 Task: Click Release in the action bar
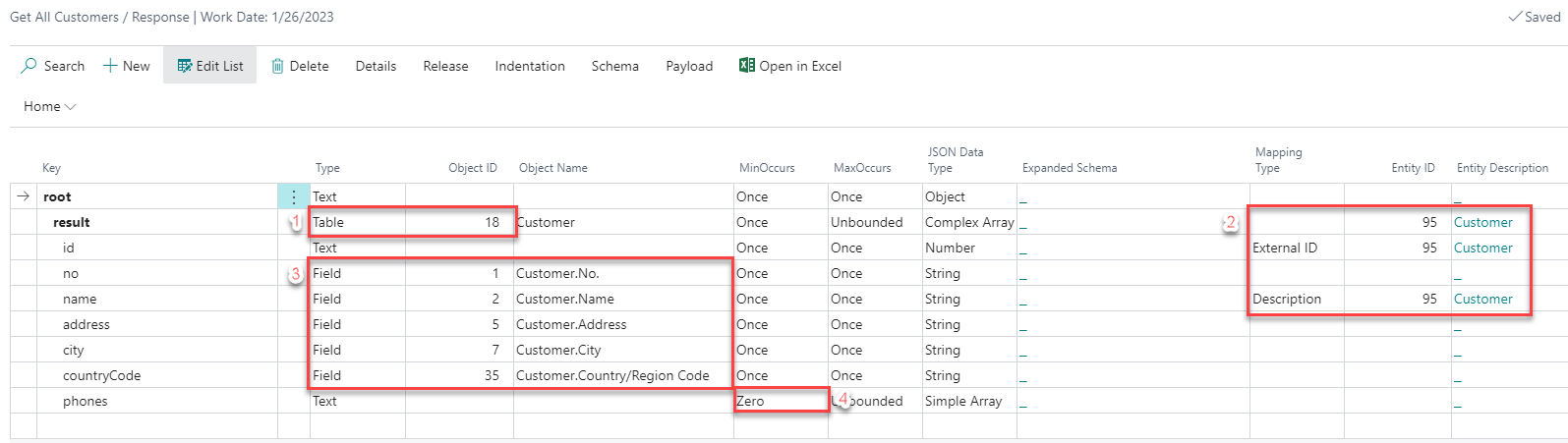(445, 66)
